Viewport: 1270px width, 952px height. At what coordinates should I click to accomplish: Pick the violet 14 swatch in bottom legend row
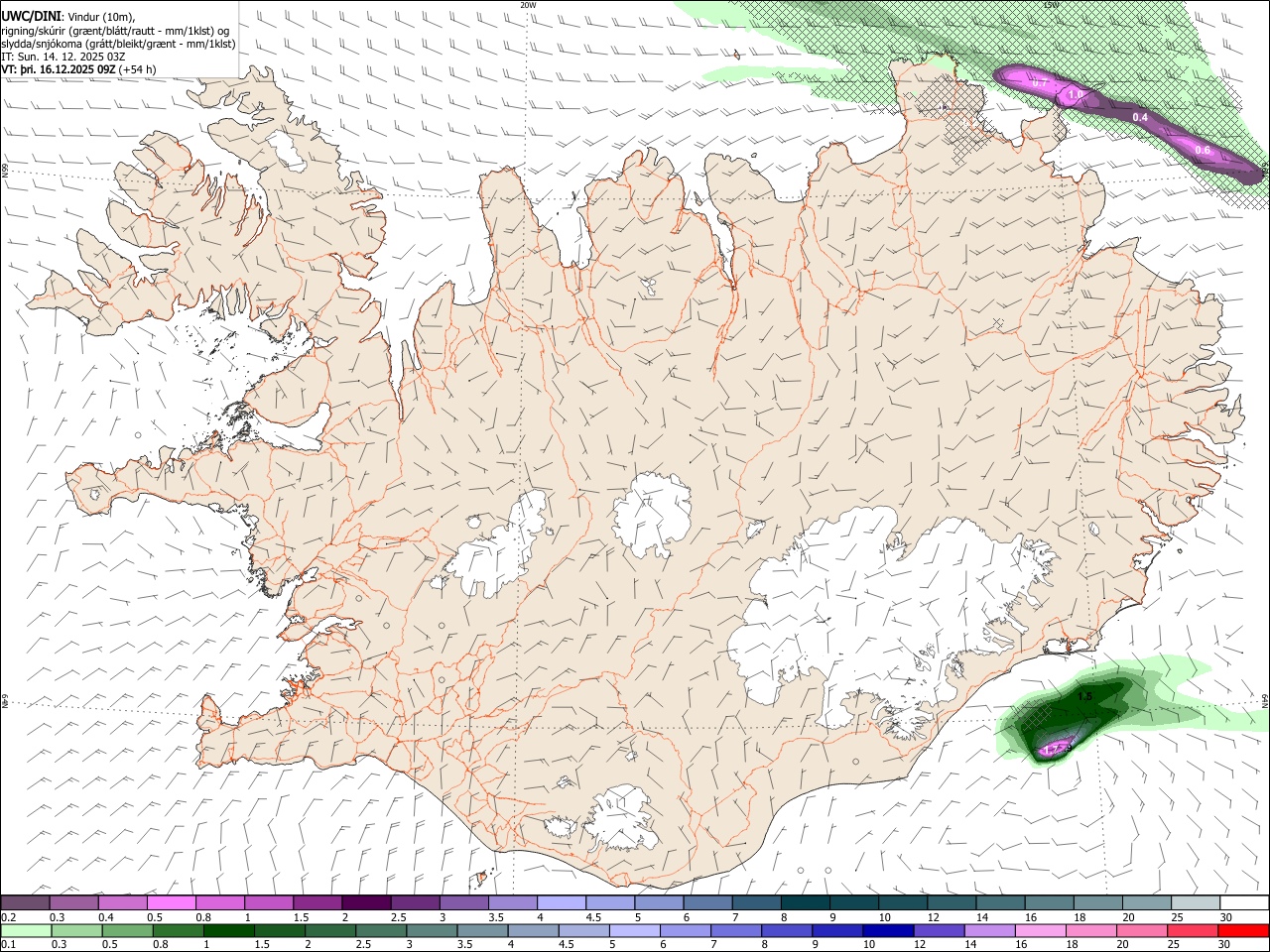click(988, 931)
